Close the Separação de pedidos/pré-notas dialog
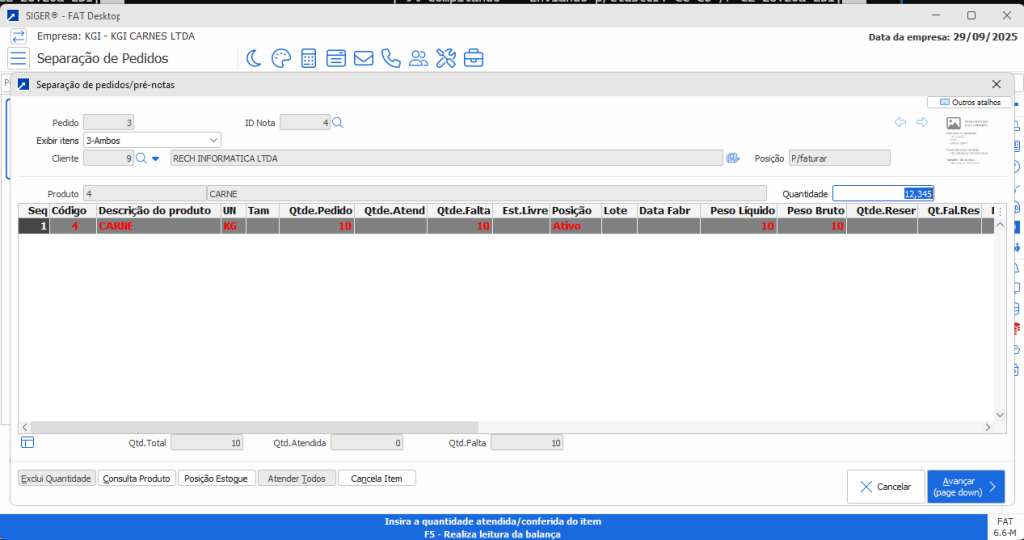Screen dimensions: 1024x540 996,84
